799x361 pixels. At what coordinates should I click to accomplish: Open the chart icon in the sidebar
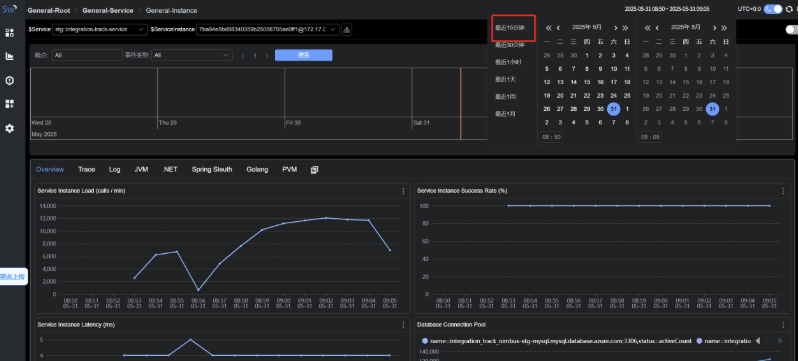point(10,56)
